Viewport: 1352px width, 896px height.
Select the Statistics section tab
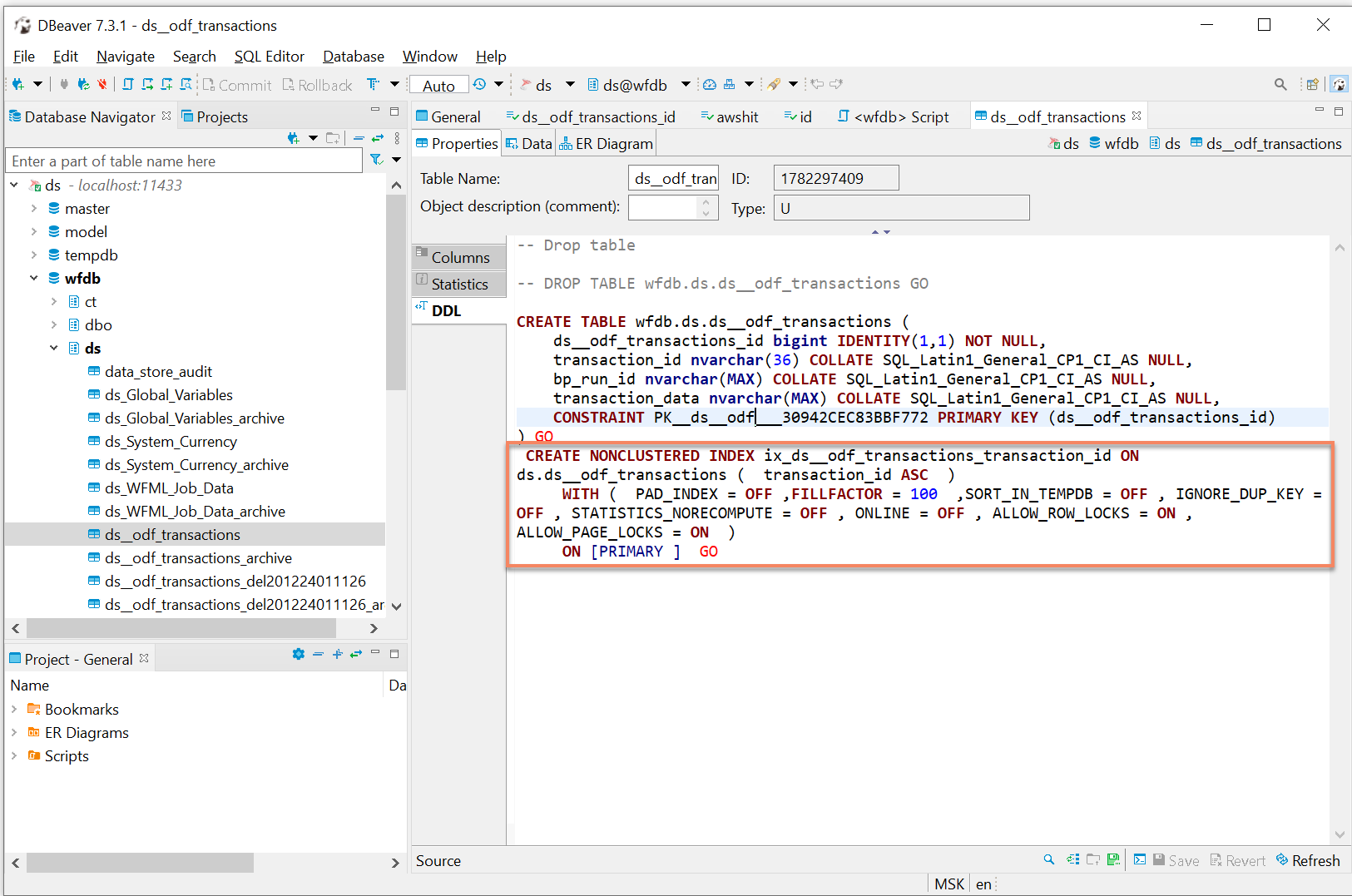point(459,284)
